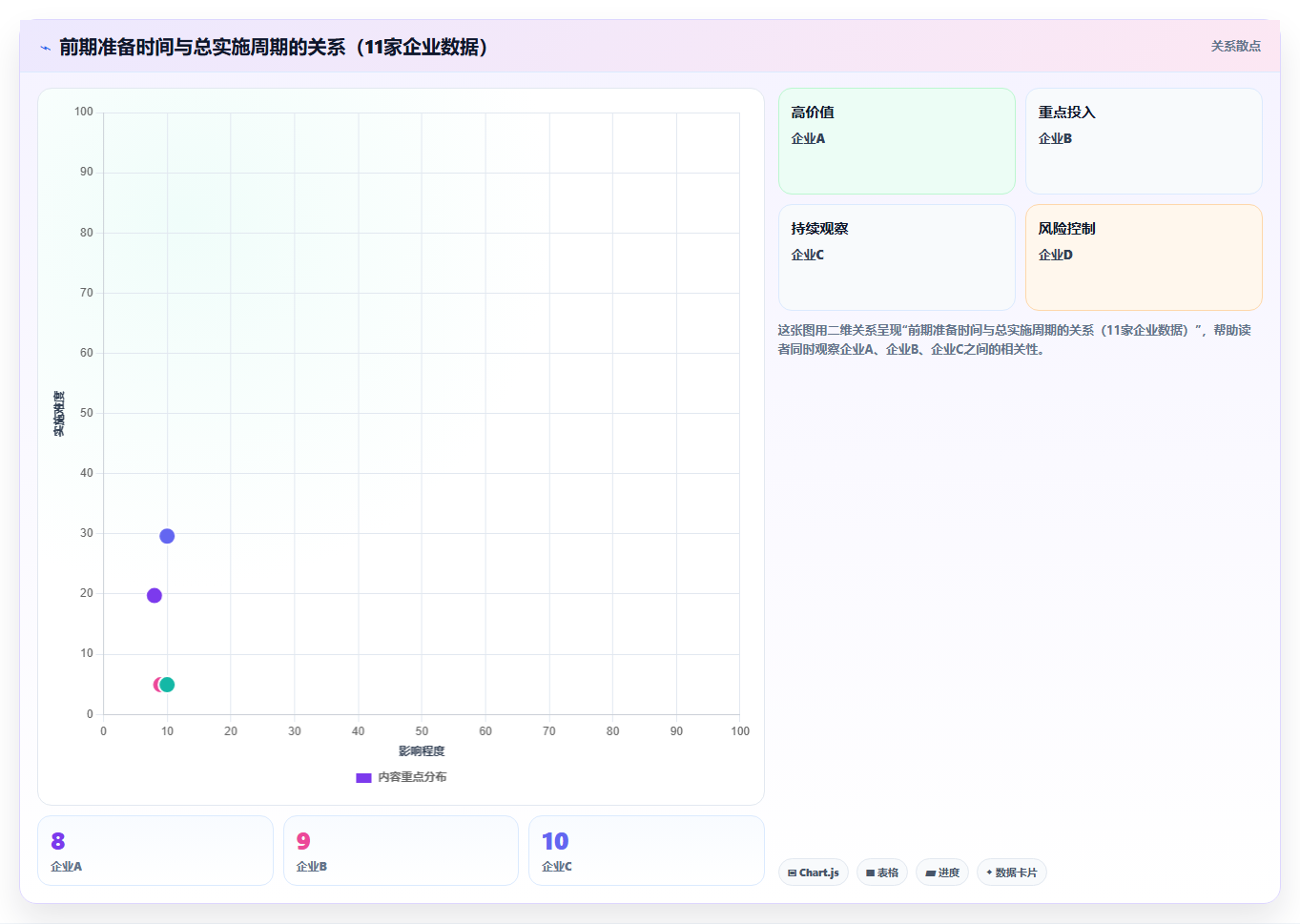
Task: Click the y-axis tick label 70
Action: tap(87, 293)
